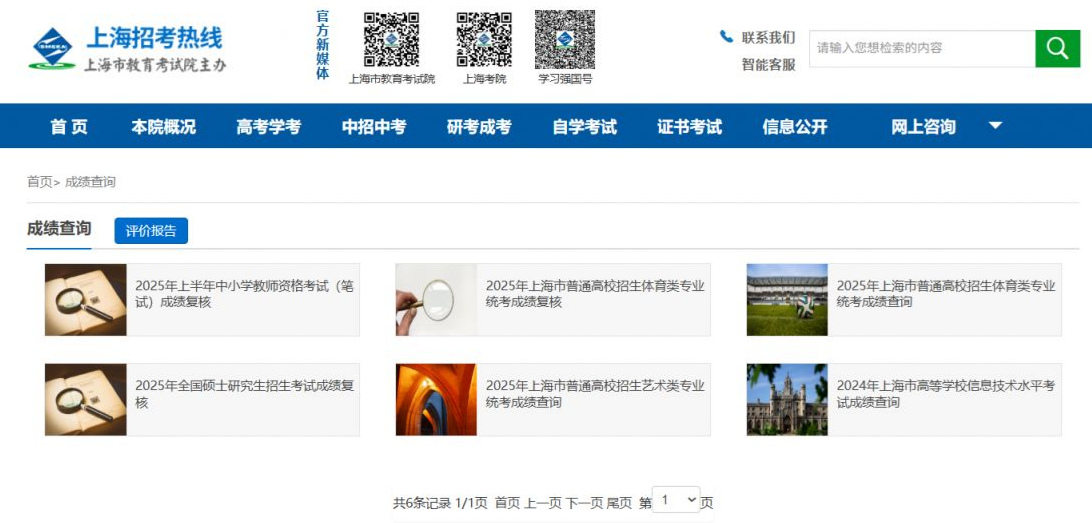This screenshot has height=523, width=1092.
Task: Click the soccer stadium thumbnail
Action: coord(788,299)
